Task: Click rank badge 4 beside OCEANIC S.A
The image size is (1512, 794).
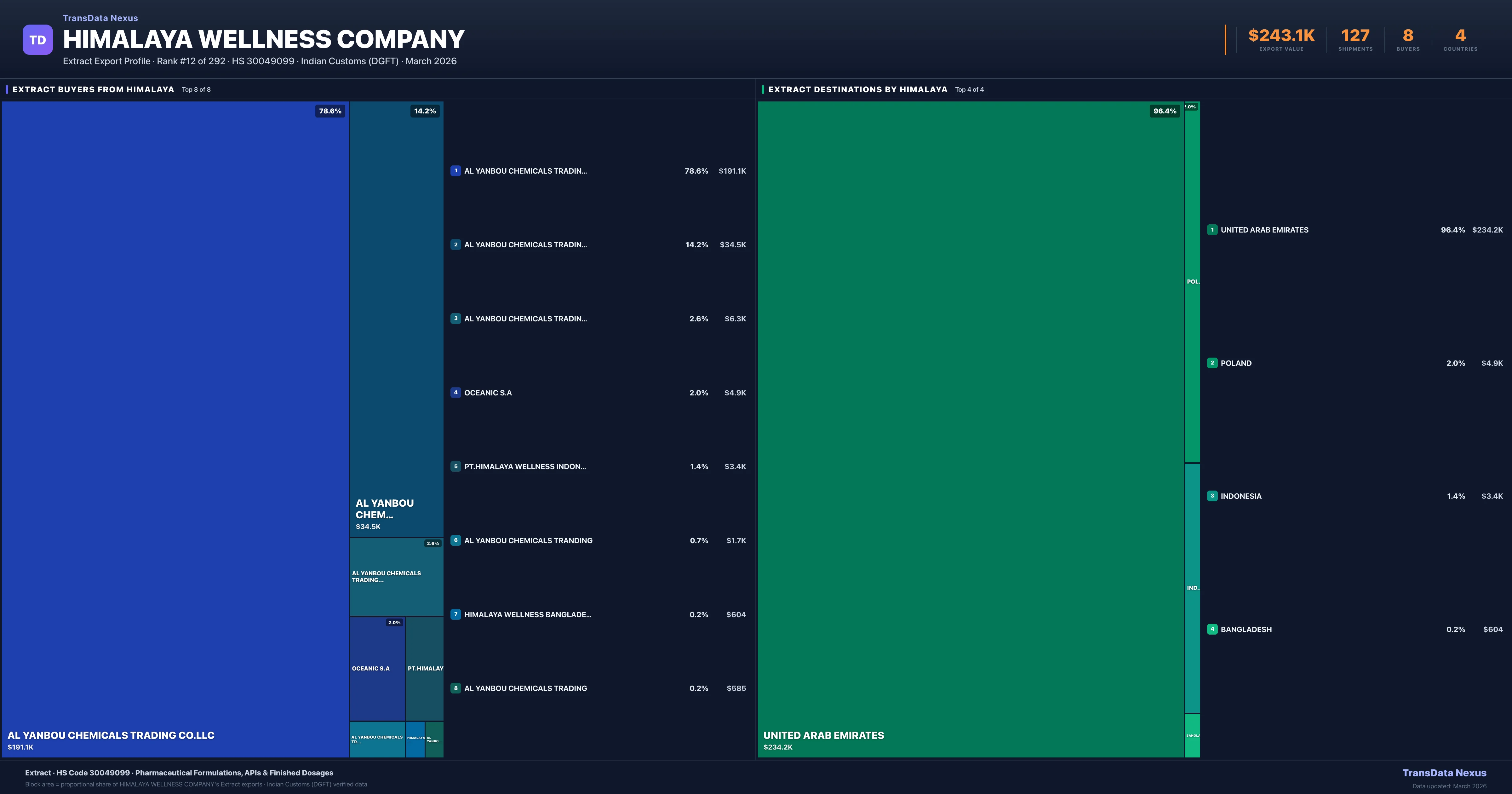Action: pyautogui.click(x=456, y=392)
